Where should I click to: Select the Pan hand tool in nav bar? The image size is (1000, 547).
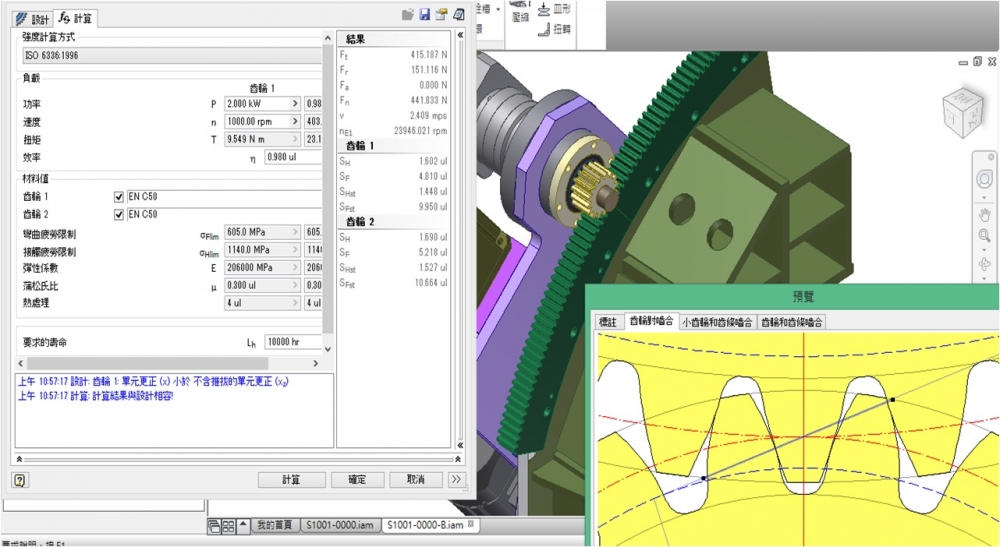984,215
